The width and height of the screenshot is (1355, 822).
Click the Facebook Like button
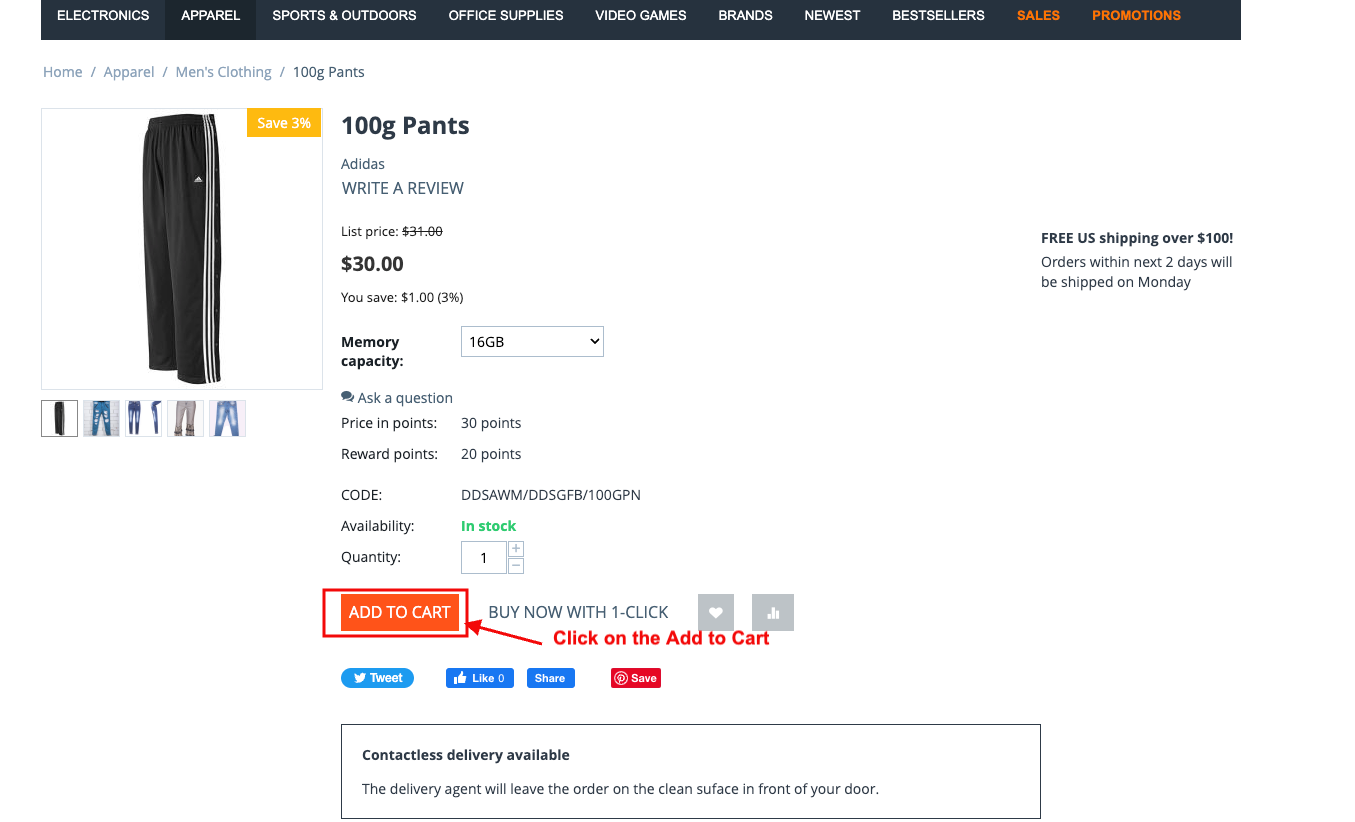point(480,678)
